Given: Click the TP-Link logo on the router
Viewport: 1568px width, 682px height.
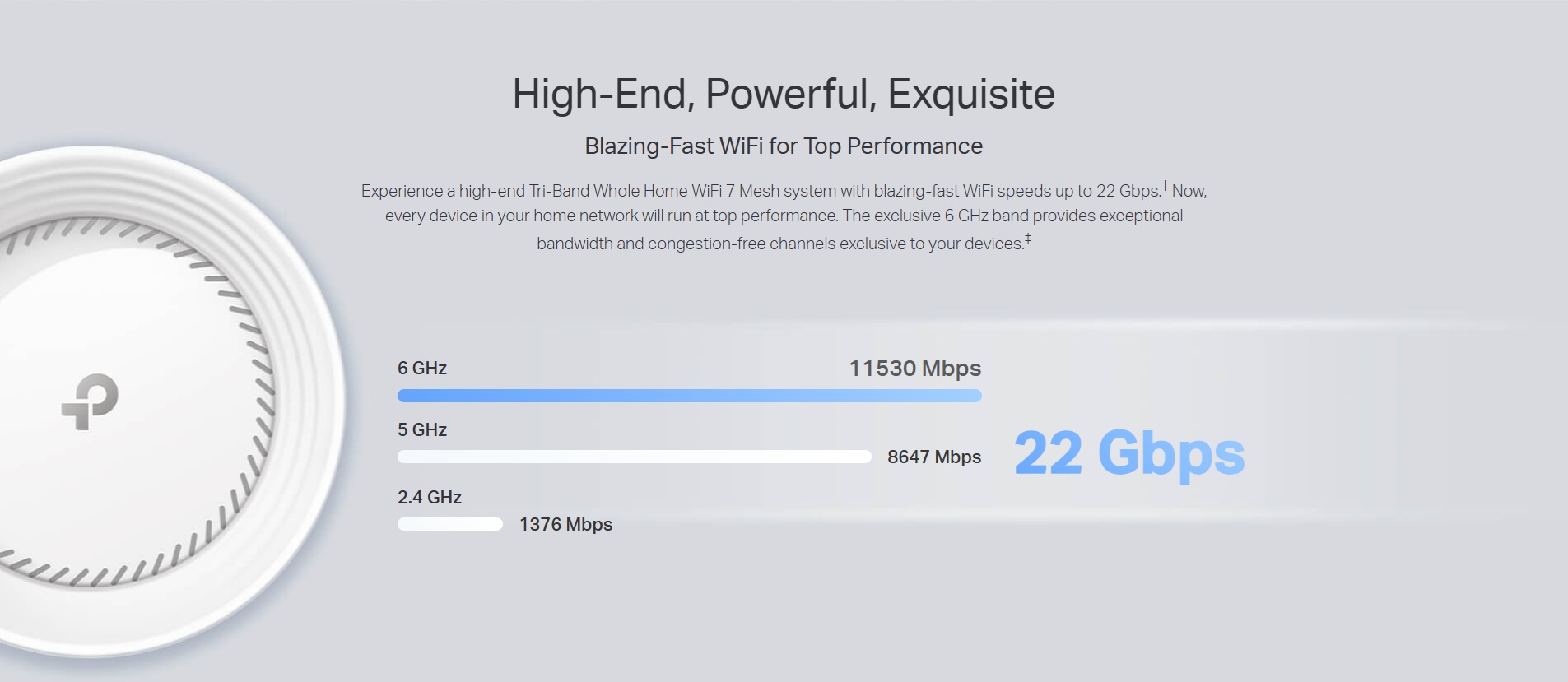Looking at the screenshot, I should click(90, 401).
